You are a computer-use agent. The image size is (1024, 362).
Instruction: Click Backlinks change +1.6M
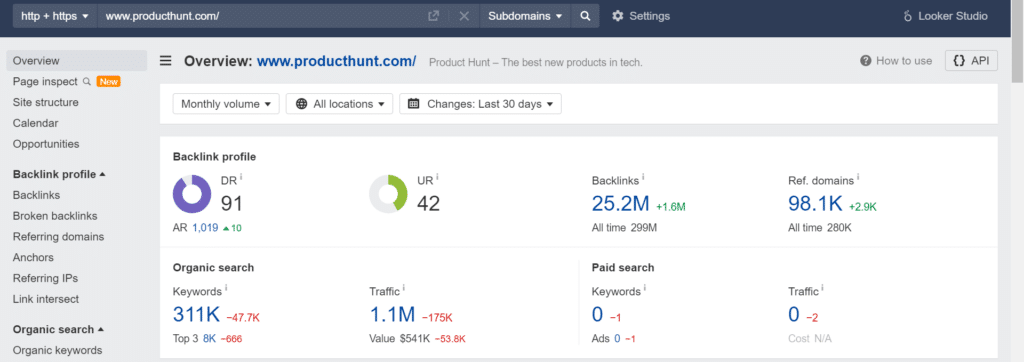671,206
